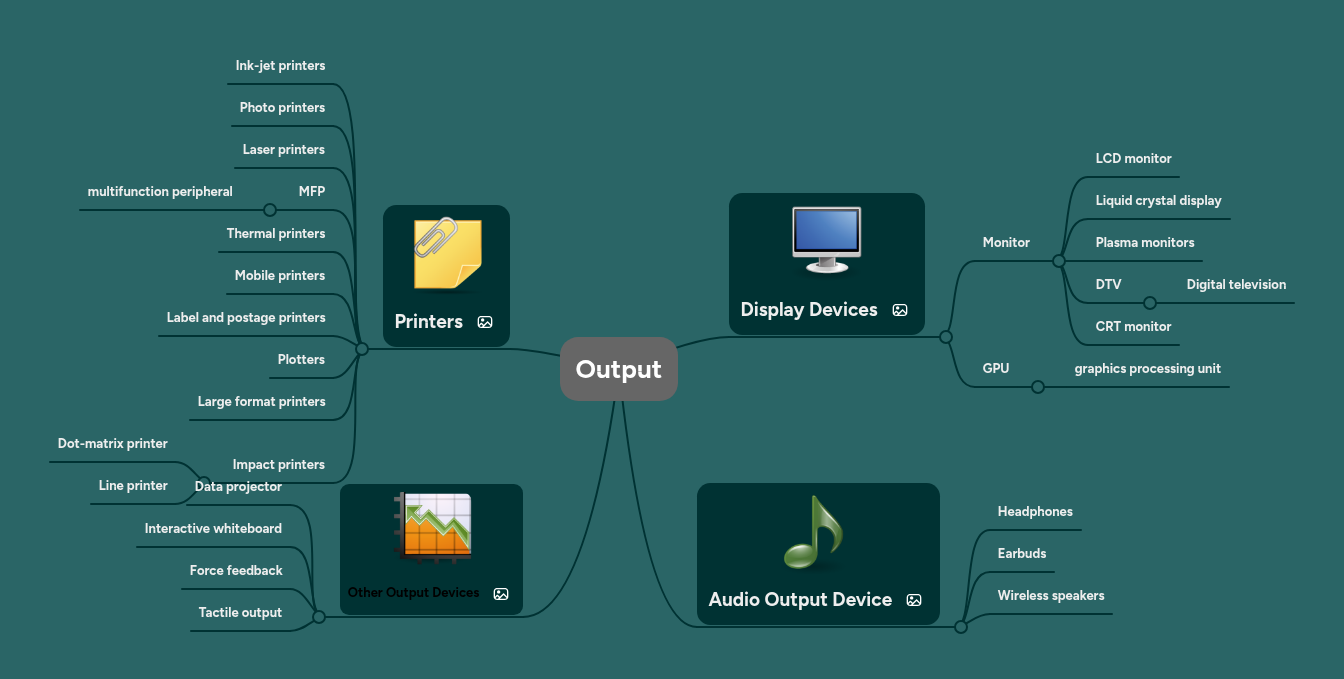The height and width of the screenshot is (679, 1344).
Task: Select the Audio Output Device topic label
Action: tap(800, 600)
